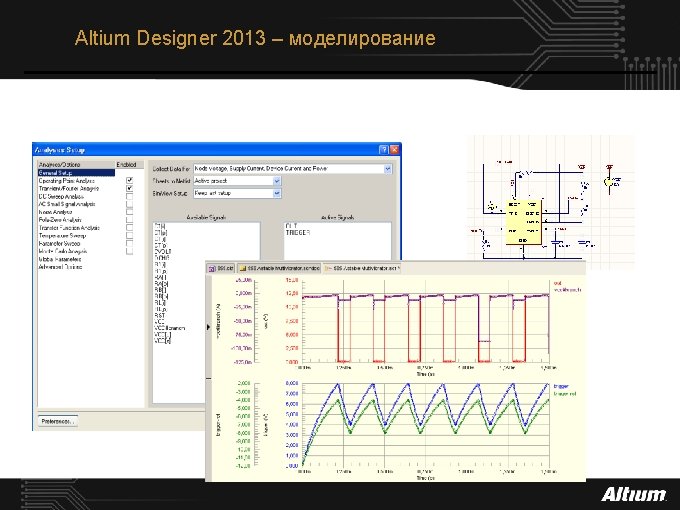Enable Temperature Sweep checkbox
The height and width of the screenshot is (510, 680).
tap(129, 236)
